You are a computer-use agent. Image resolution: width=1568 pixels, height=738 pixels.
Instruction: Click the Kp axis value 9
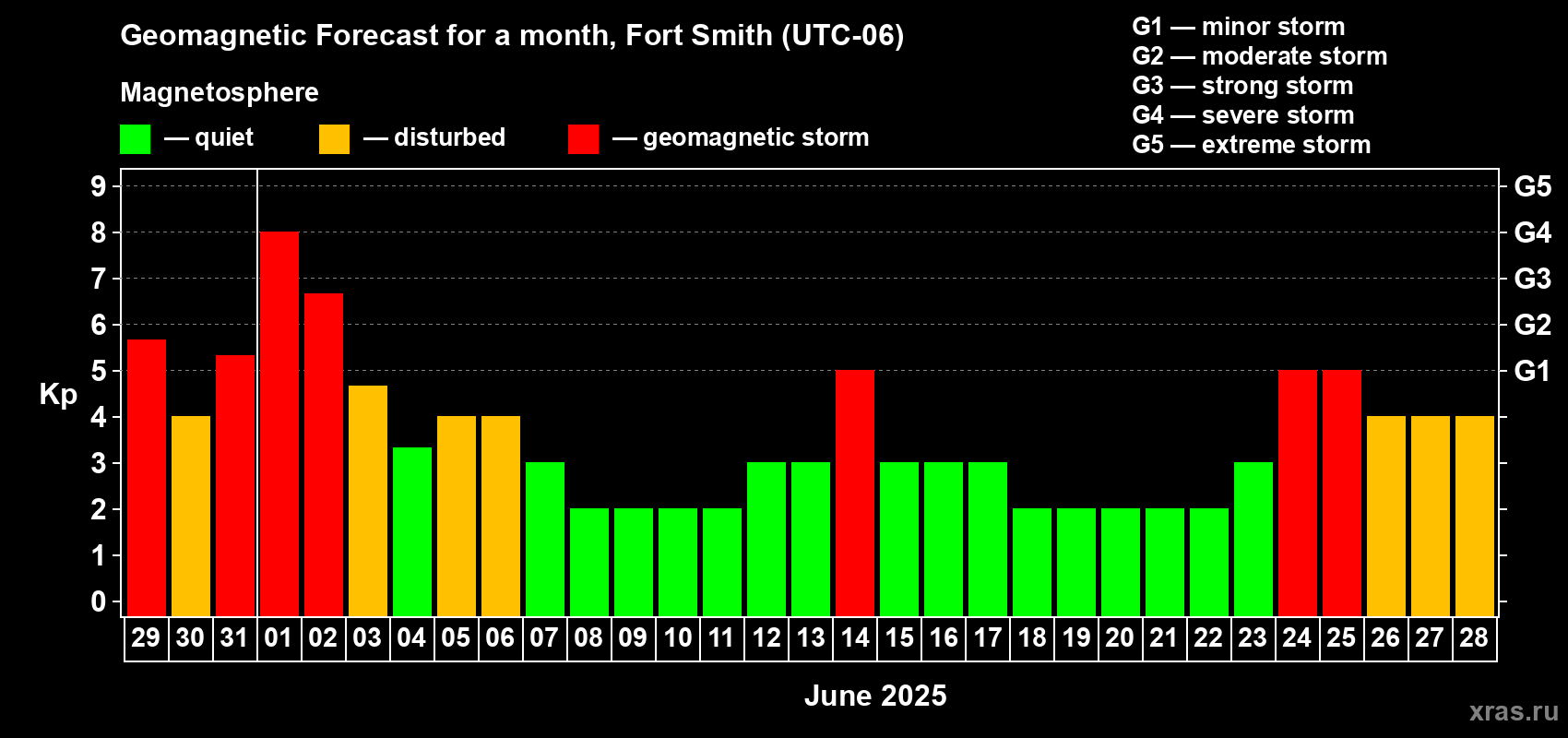pos(99,186)
